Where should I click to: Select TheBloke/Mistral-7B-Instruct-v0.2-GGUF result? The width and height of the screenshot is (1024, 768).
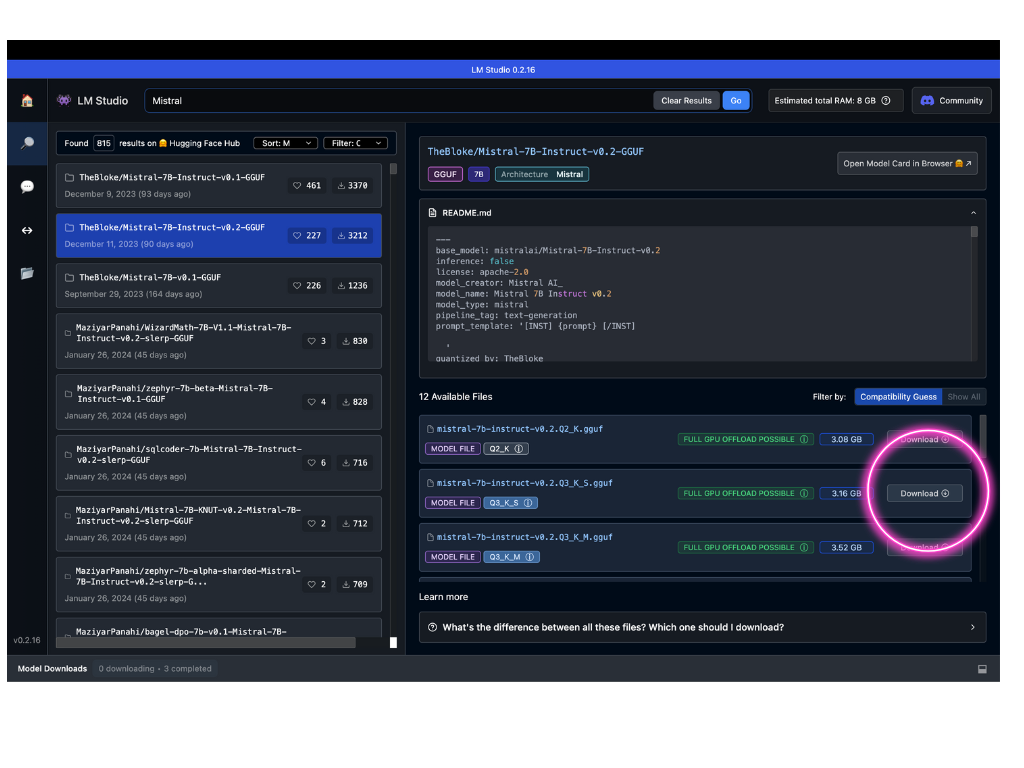coord(219,236)
